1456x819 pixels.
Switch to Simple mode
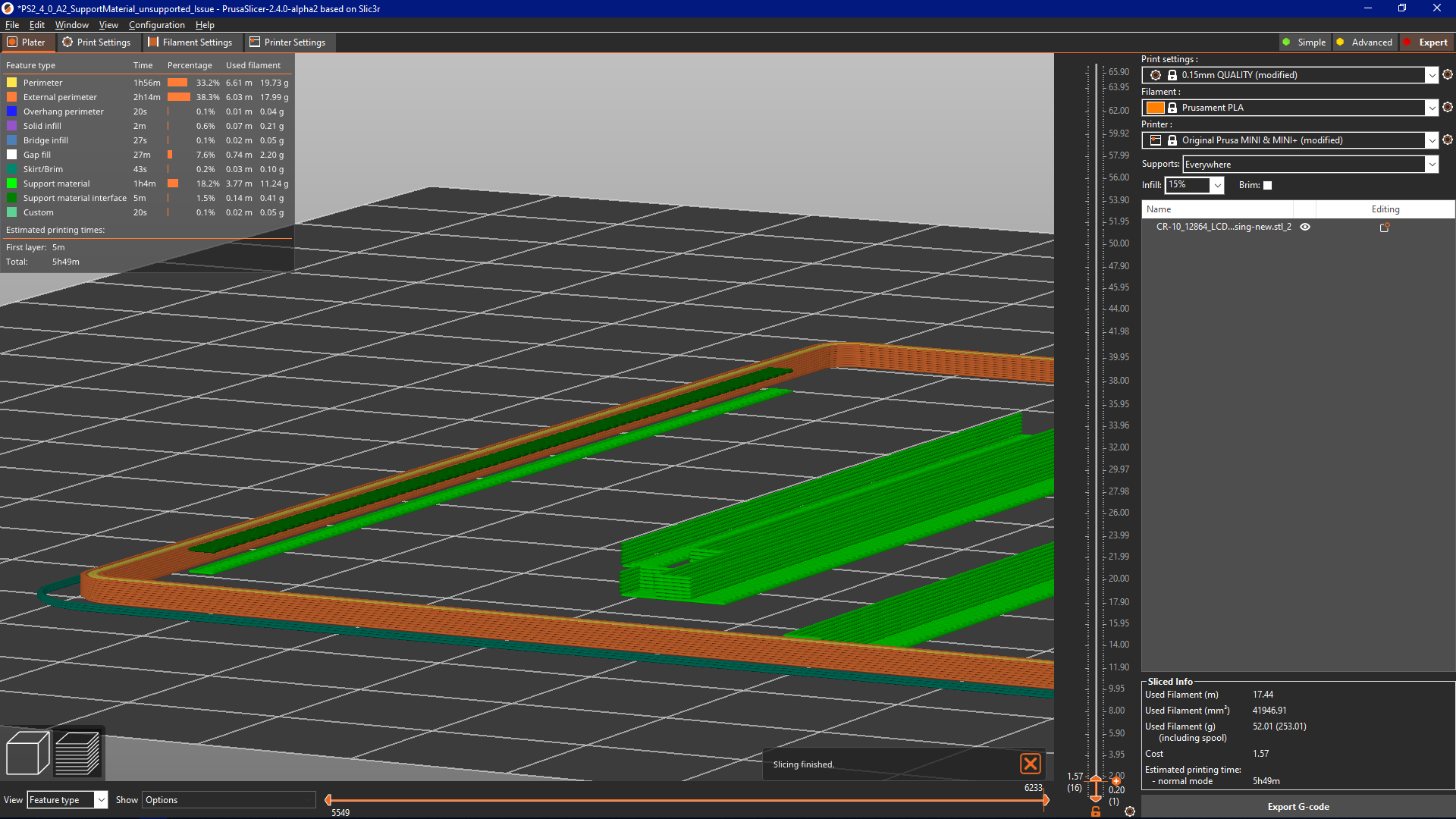pos(1304,42)
